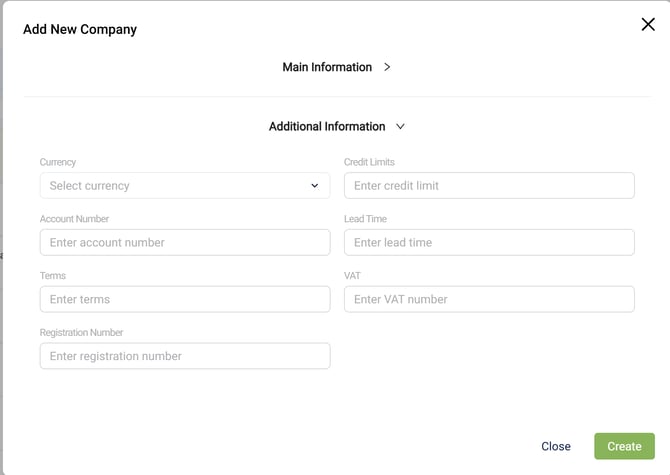The height and width of the screenshot is (475, 670).
Task: Click the Credit Limits field label
Action: point(369,162)
